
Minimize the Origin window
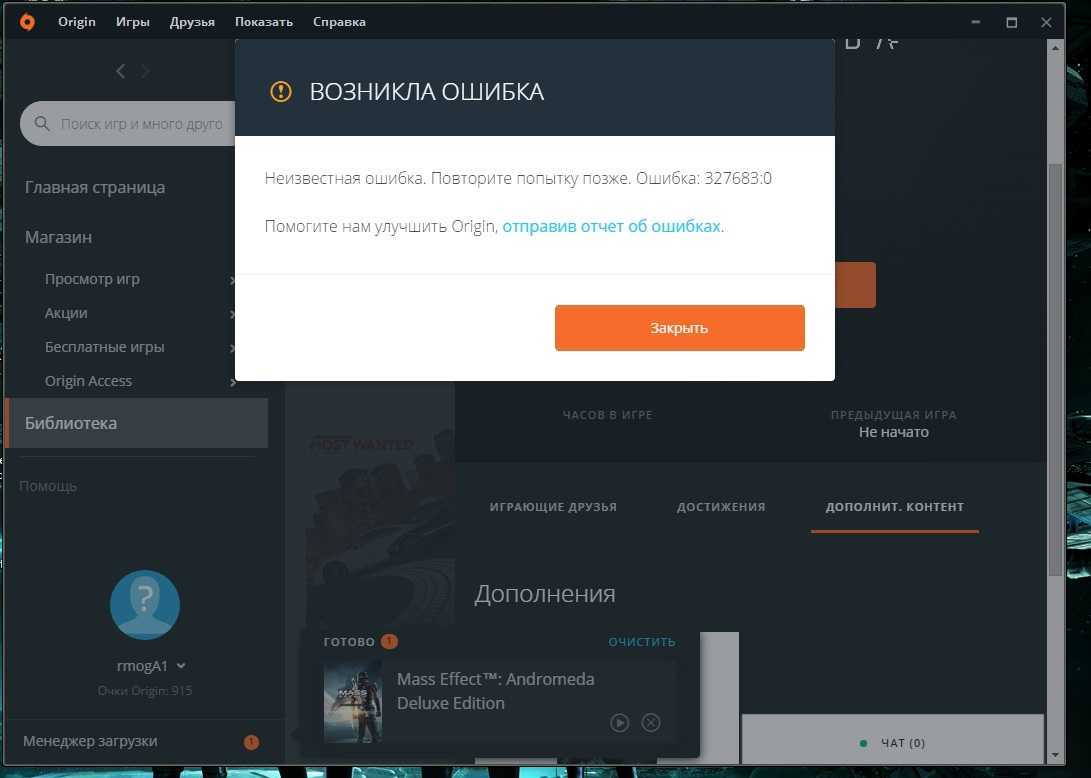975,22
